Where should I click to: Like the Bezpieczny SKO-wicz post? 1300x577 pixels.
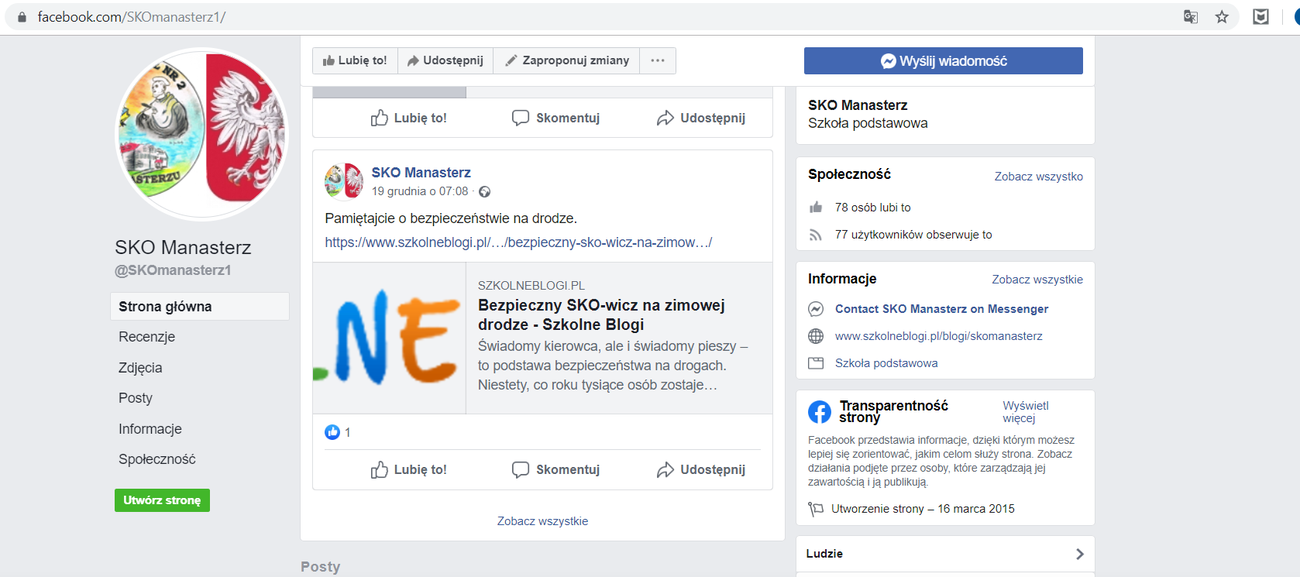click(x=408, y=470)
